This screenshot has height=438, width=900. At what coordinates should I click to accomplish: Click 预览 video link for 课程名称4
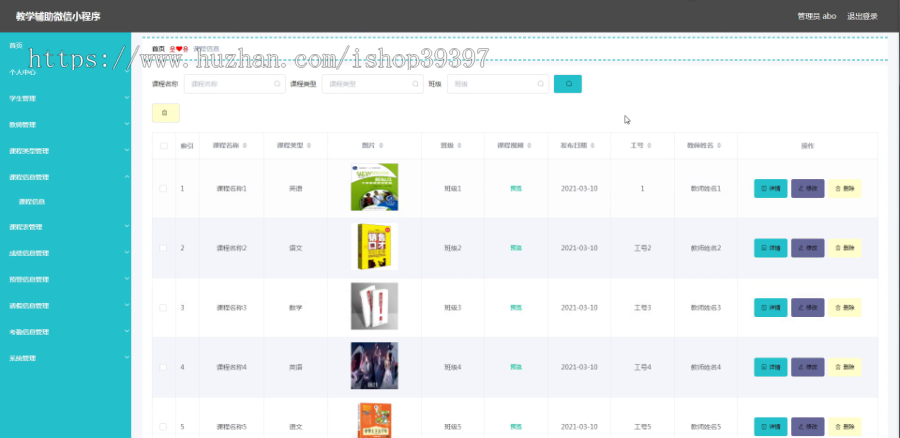point(516,367)
